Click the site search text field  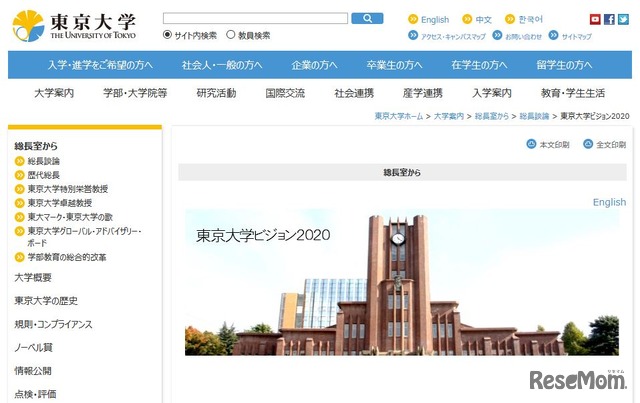256,18
